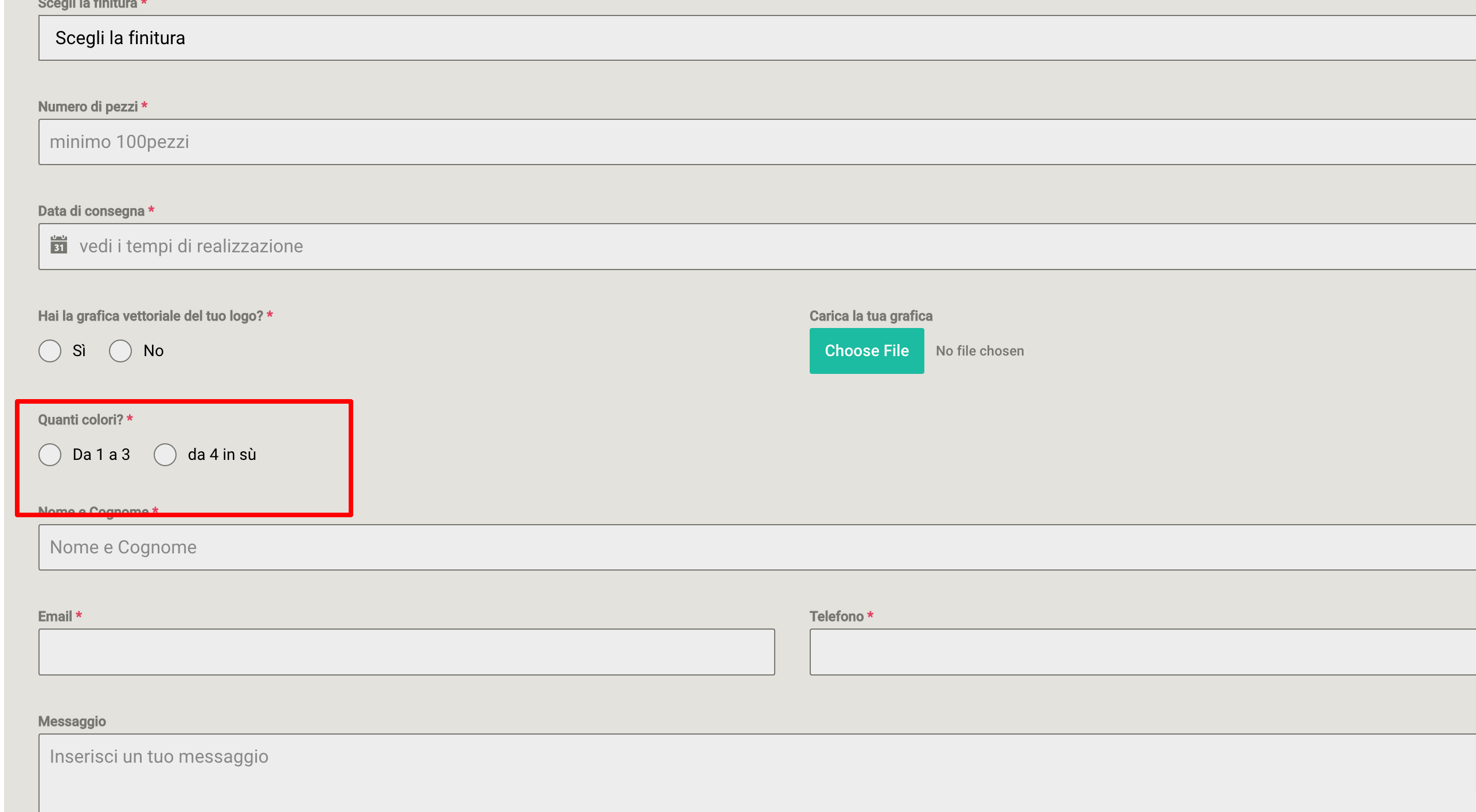Select the No radio button for vector logo
The image size is (1476, 812).
(120, 350)
